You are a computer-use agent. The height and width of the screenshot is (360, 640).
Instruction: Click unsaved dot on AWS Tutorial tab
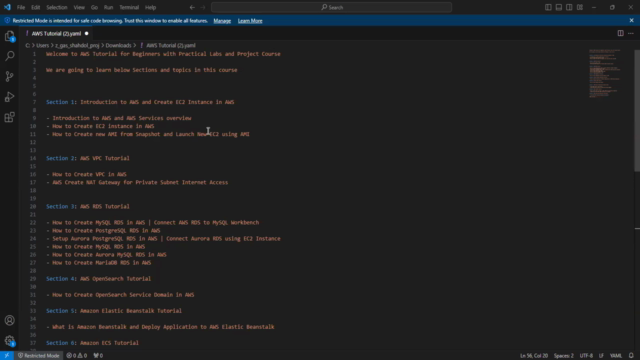(87, 33)
